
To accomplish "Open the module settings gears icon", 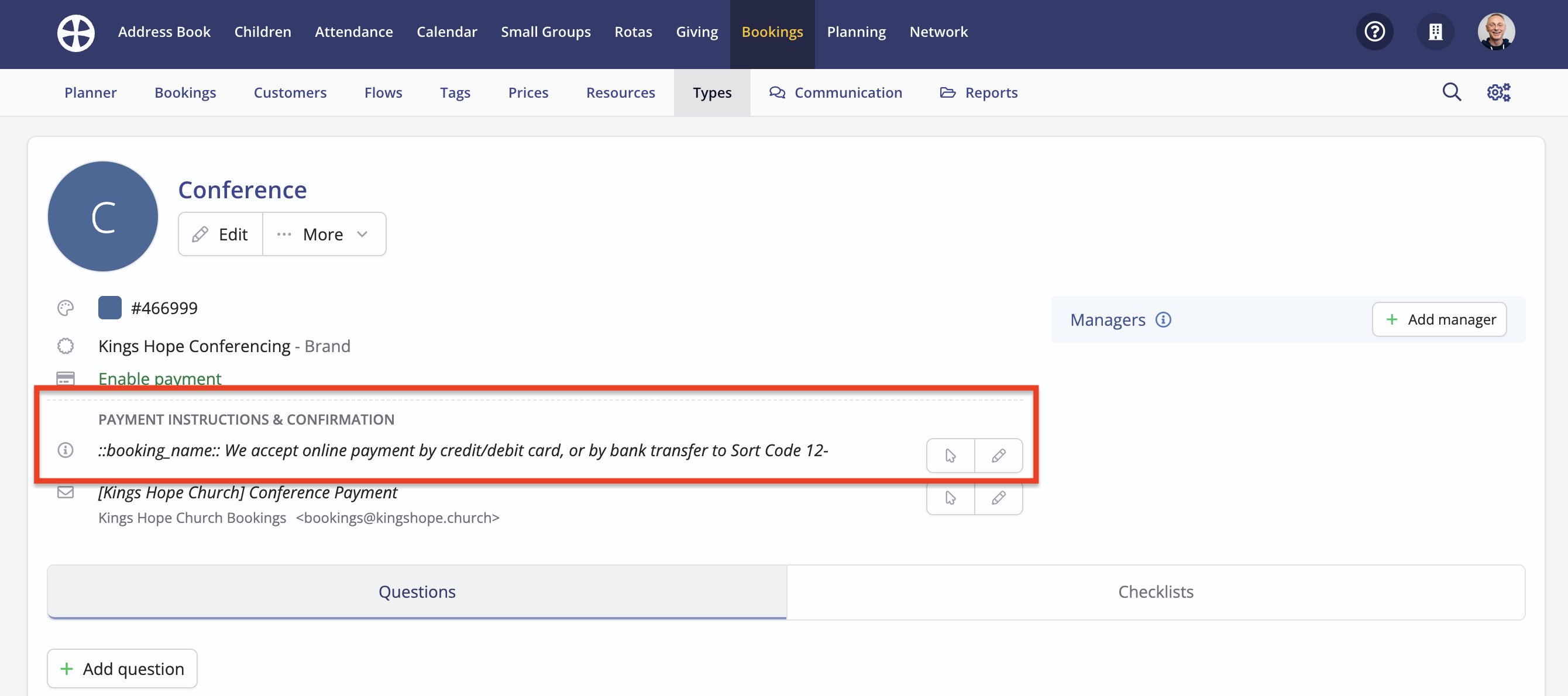I will pos(1498,92).
